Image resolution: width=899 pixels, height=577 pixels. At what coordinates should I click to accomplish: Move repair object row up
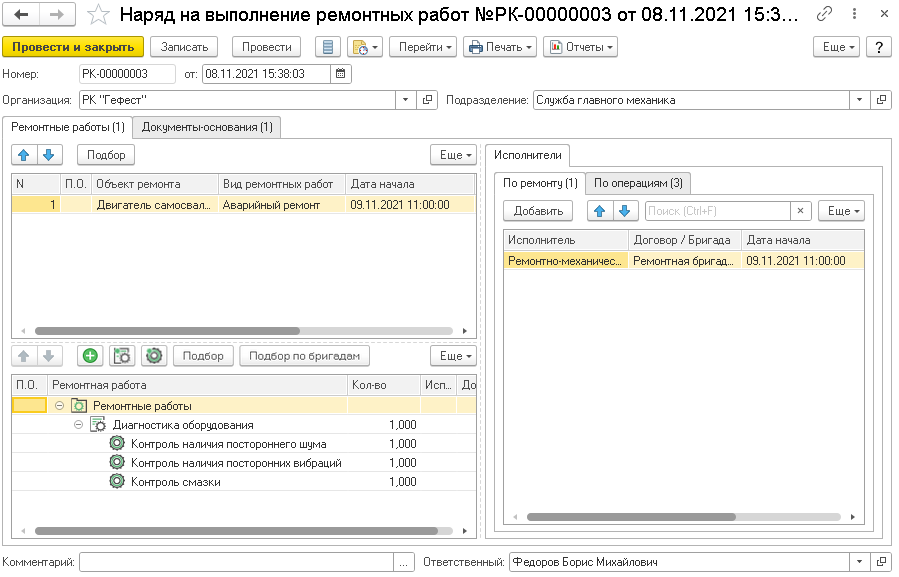(x=24, y=155)
